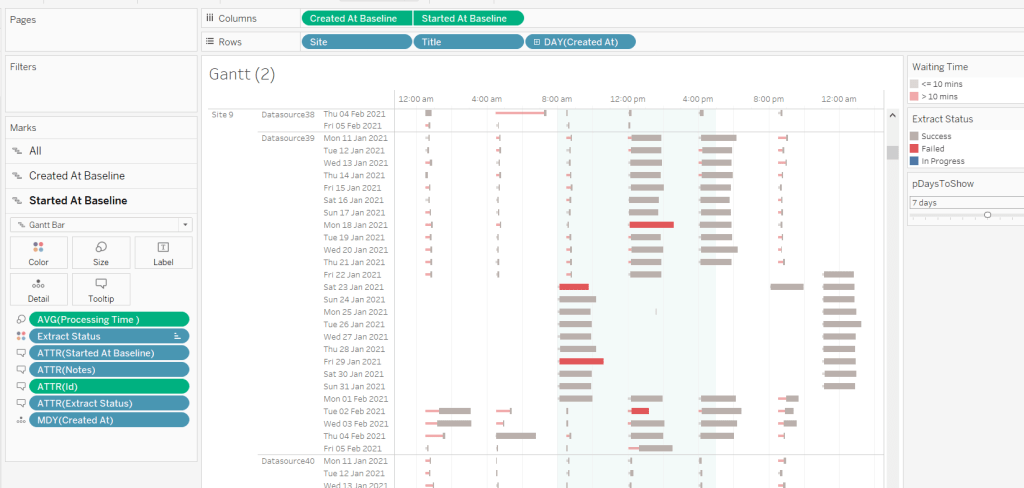Open the Tooltip marks card
1024x488 pixels.
tap(101, 289)
